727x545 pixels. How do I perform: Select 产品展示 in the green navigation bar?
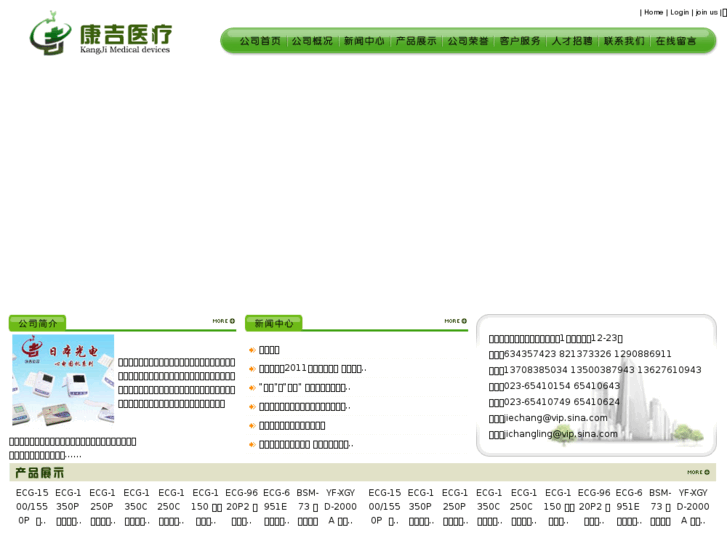pos(416,41)
